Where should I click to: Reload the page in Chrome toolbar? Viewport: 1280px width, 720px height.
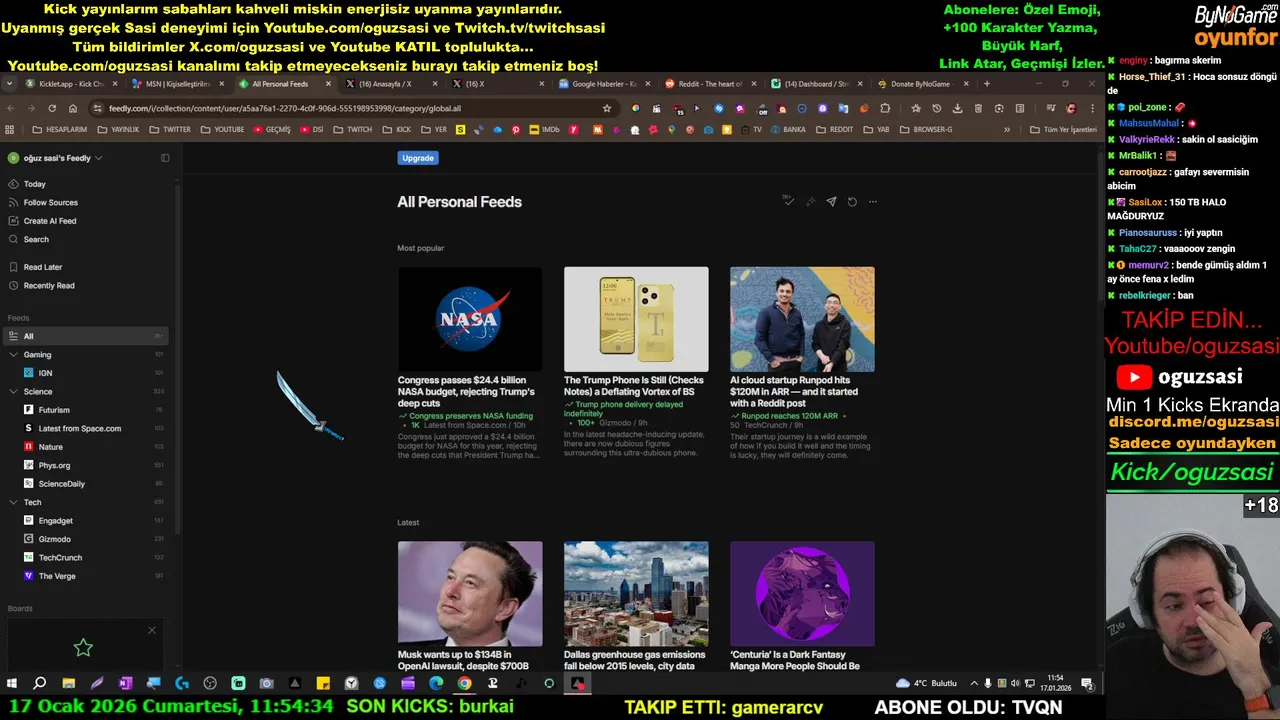[x=52, y=108]
